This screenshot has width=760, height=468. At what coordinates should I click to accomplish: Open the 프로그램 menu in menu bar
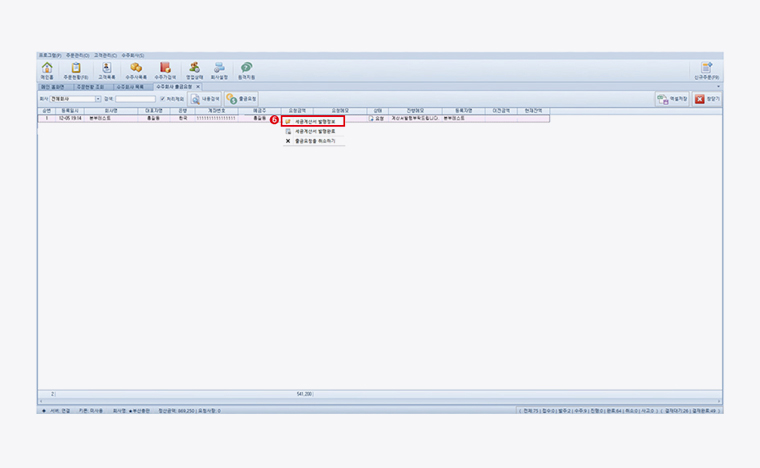[50, 55]
